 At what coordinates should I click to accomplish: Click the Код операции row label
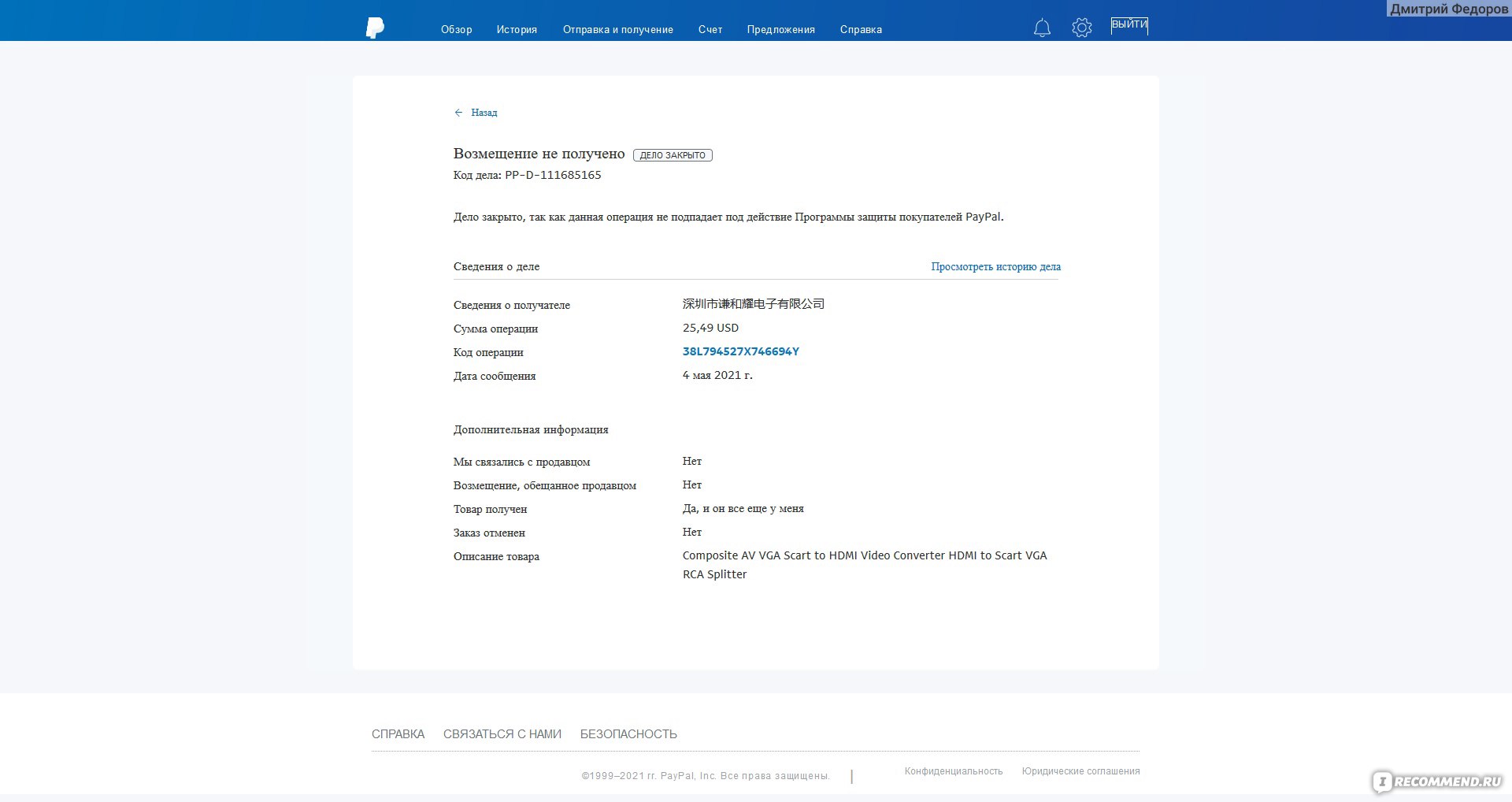pyautogui.click(x=488, y=352)
